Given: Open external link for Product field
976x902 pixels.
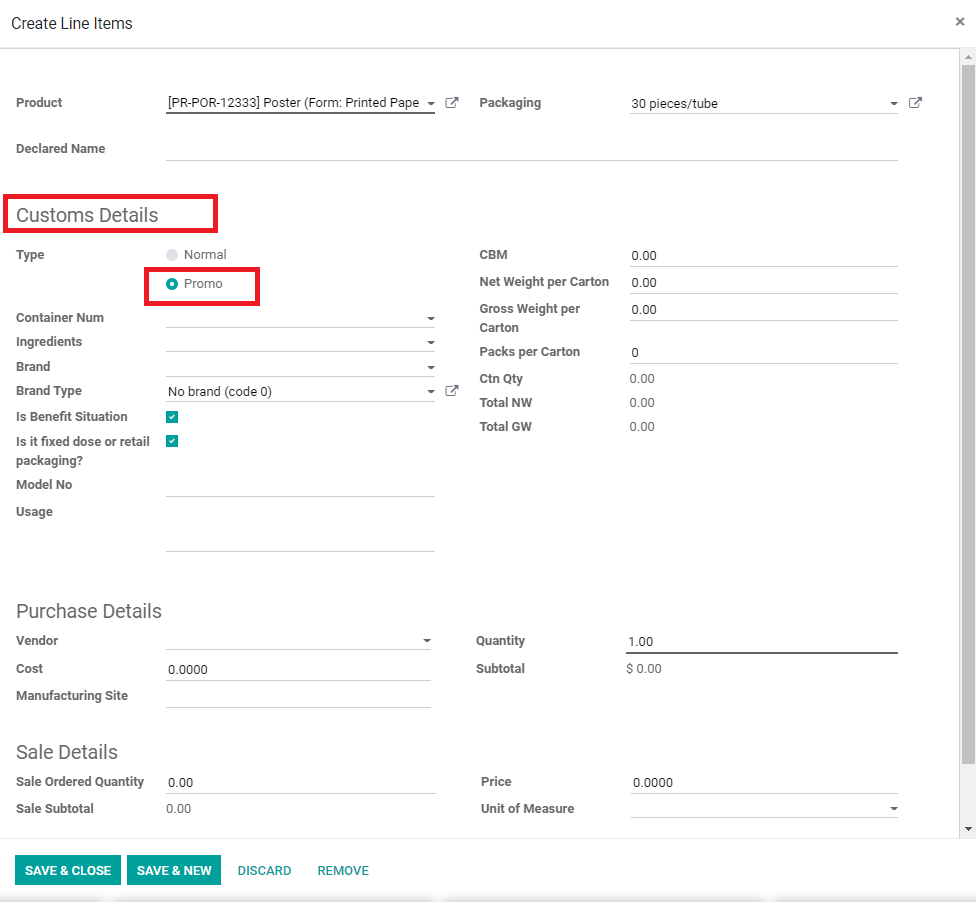Looking at the screenshot, I should pos(452,103).
